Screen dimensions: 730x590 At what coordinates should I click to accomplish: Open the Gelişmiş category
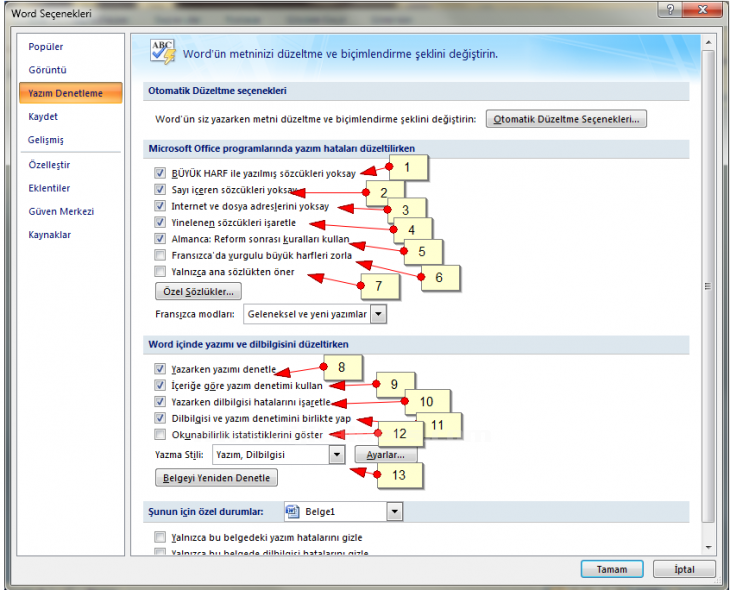(x=46, y=140)
